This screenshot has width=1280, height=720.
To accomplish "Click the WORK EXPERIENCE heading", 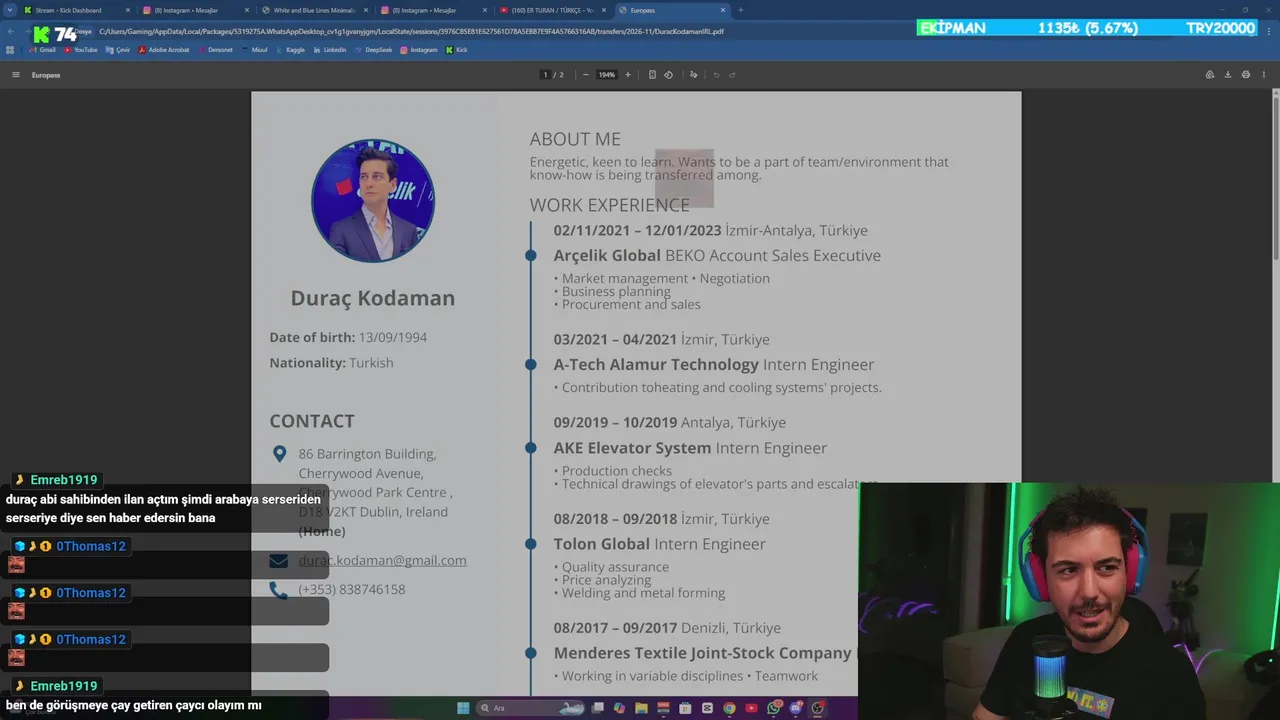I will [x=610, y=205].
